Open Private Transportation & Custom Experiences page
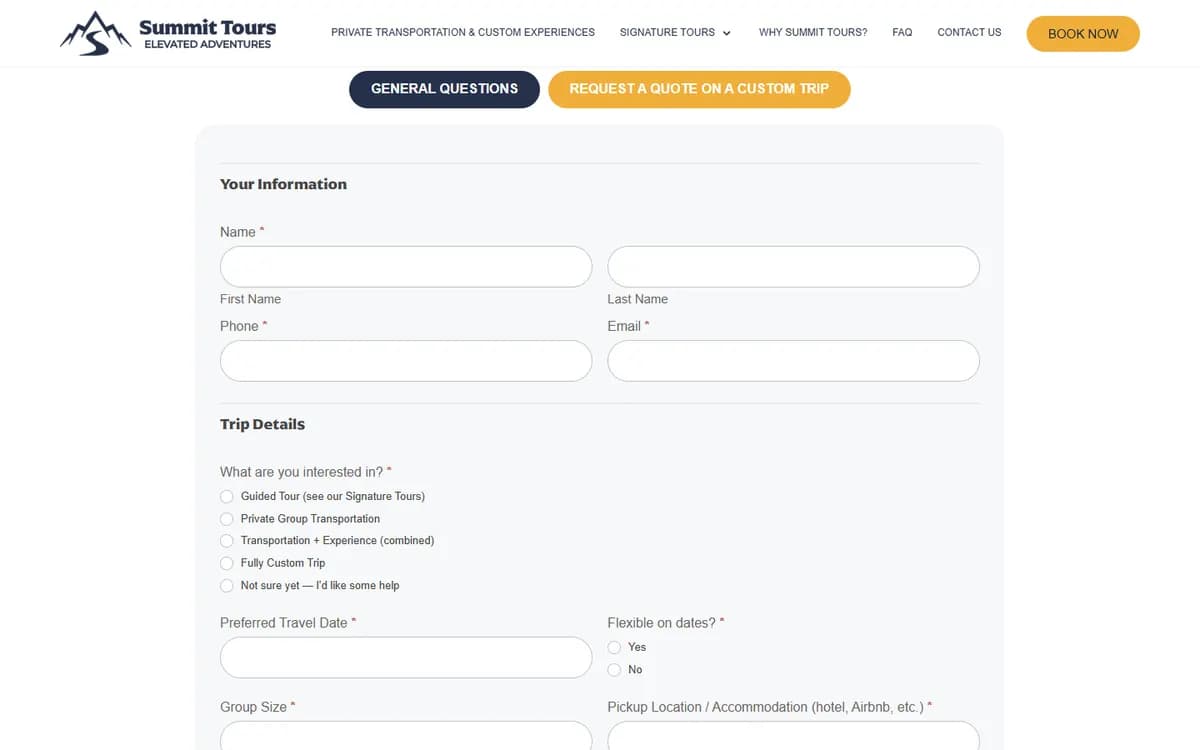The image size is (1200, 750). click(463, 32)
